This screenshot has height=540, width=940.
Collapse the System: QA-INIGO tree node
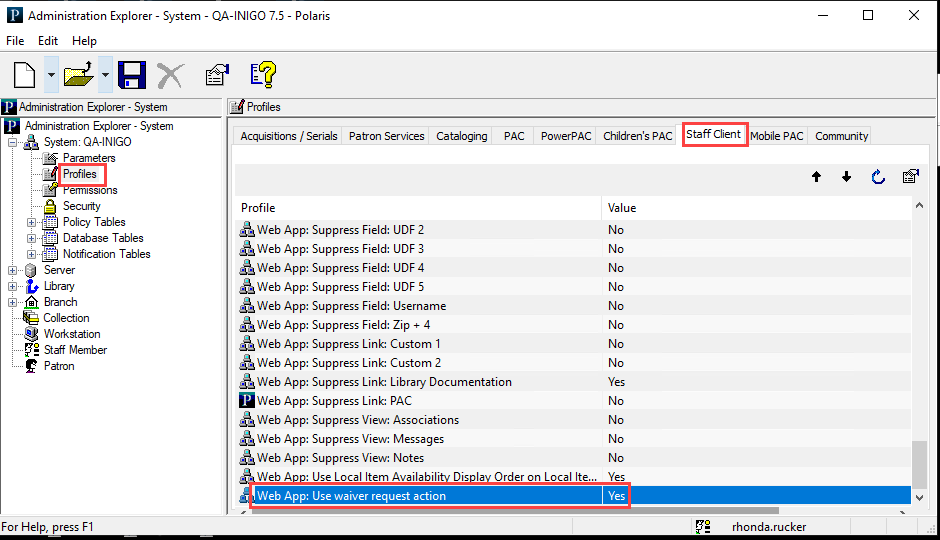click(x=12, y=143)
